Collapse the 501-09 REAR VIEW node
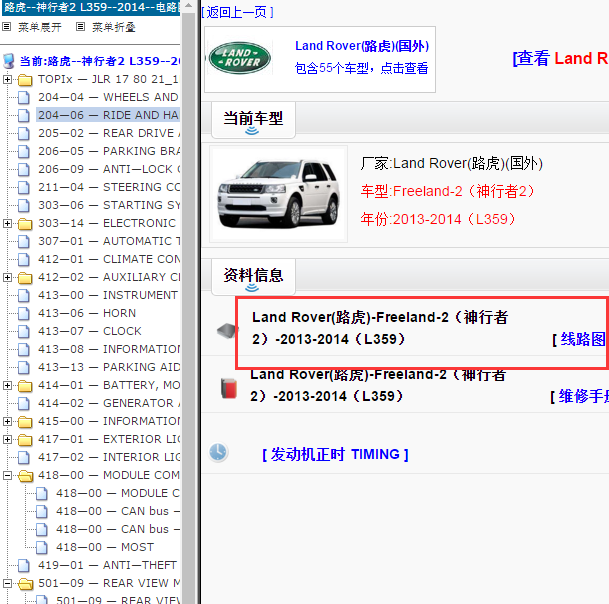 point(7,583)
